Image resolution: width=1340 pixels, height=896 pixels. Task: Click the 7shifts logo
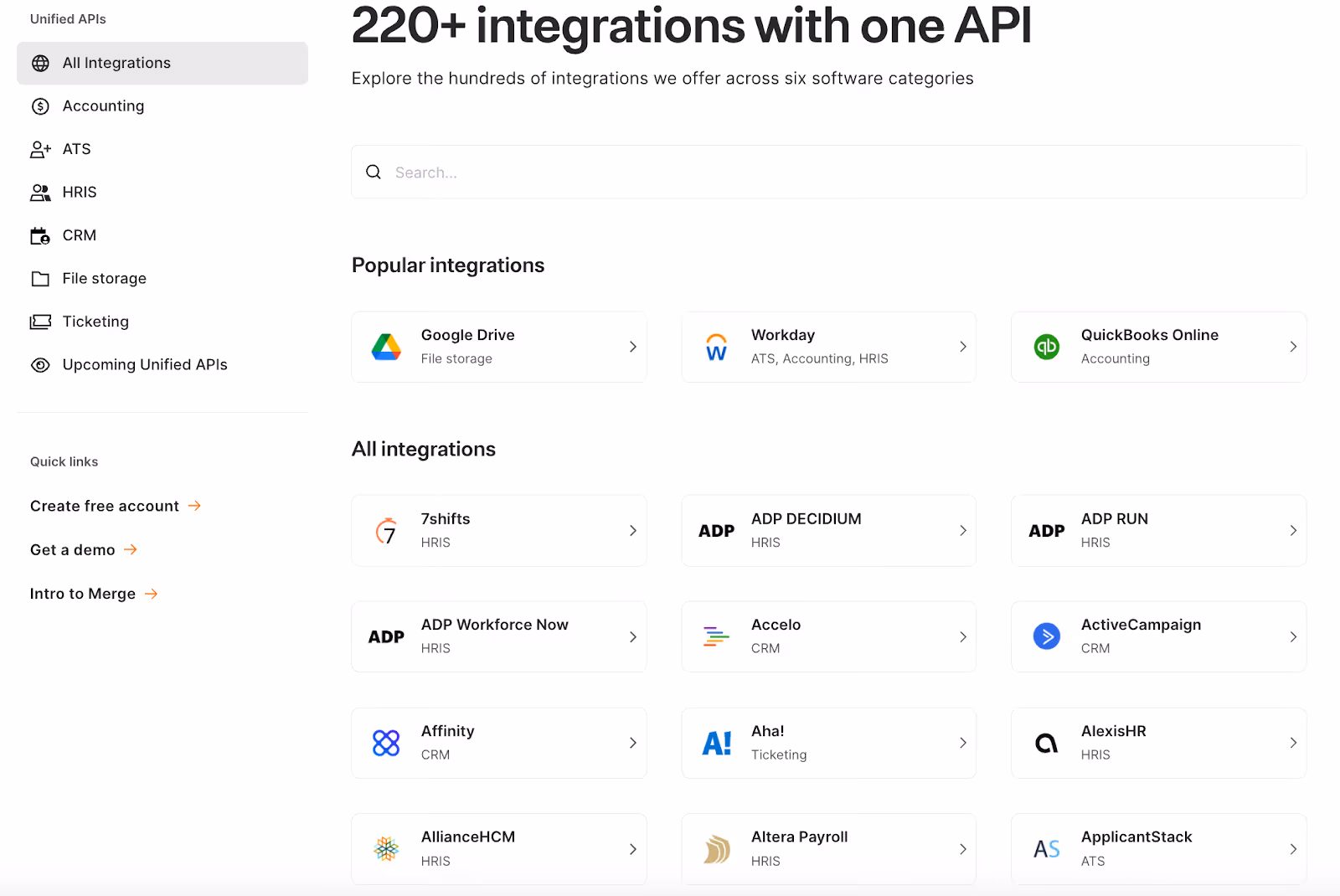pyautogui.click(x=386, y=531)
